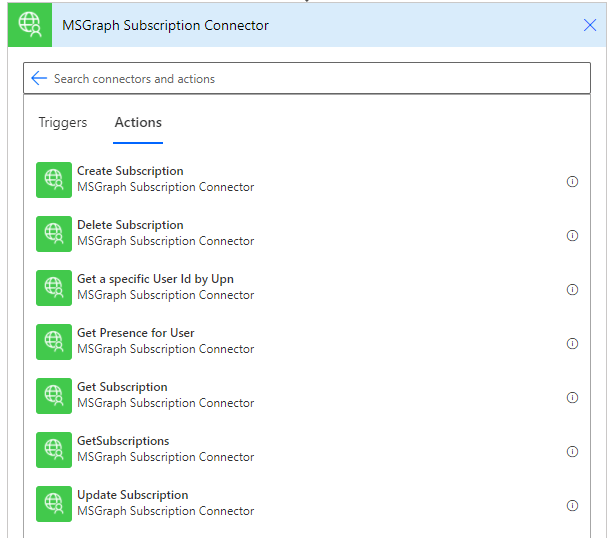Choose the Get Subscription action

tap(122, 387)
